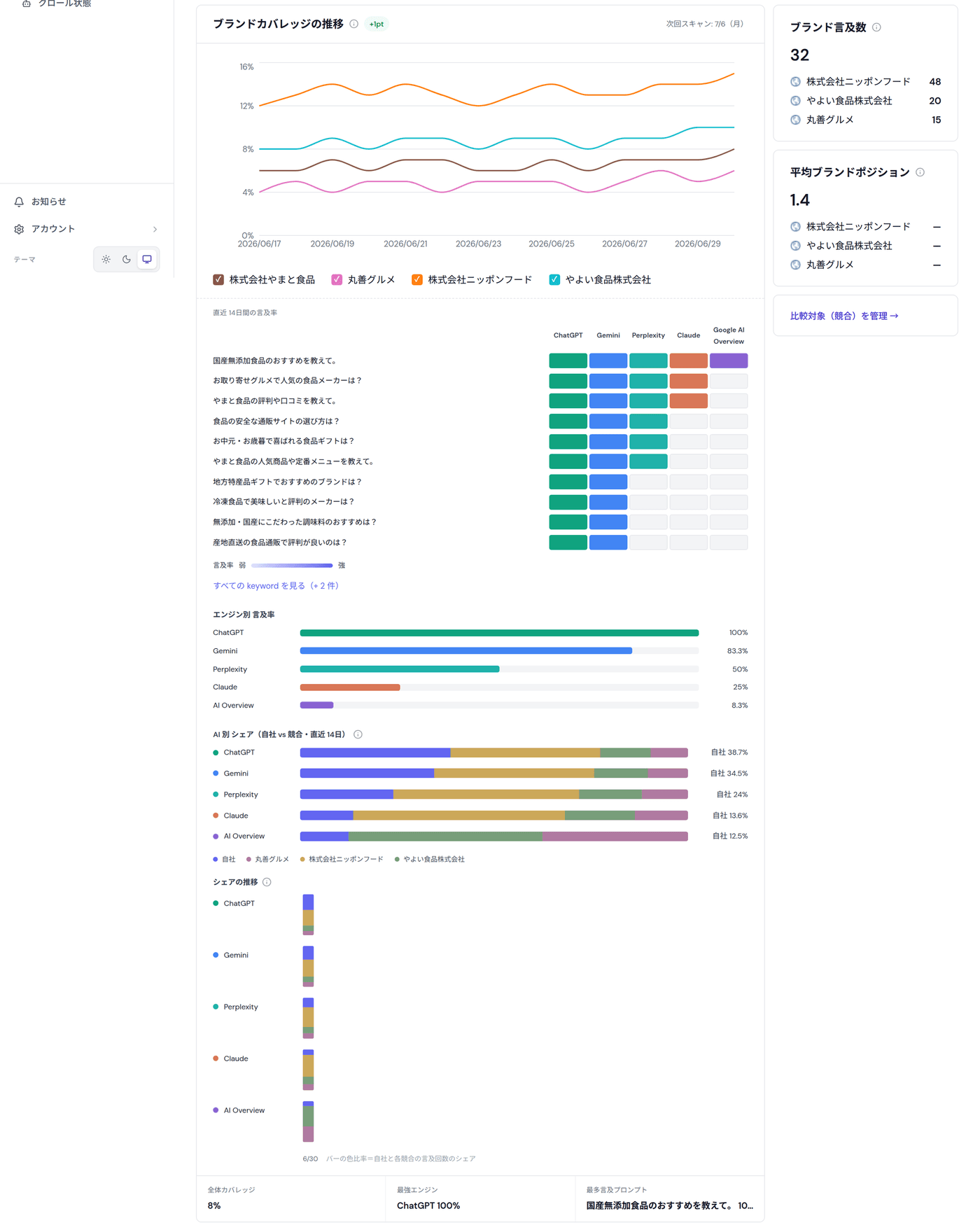This screenshot has width=980, height=1223.
Task: Click the prompt 食品の安全な通販サイトの選び方は？
Action: click(276, 421)
